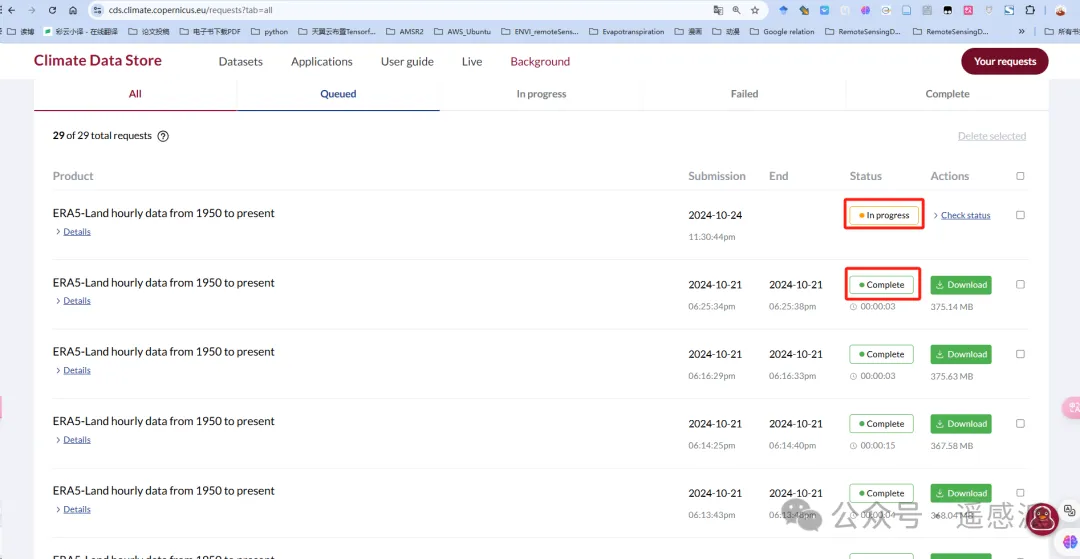The height and width of the screenshot is (559, 1080).
Task: Click the blue checkmark extension icon
Action: 824,10
